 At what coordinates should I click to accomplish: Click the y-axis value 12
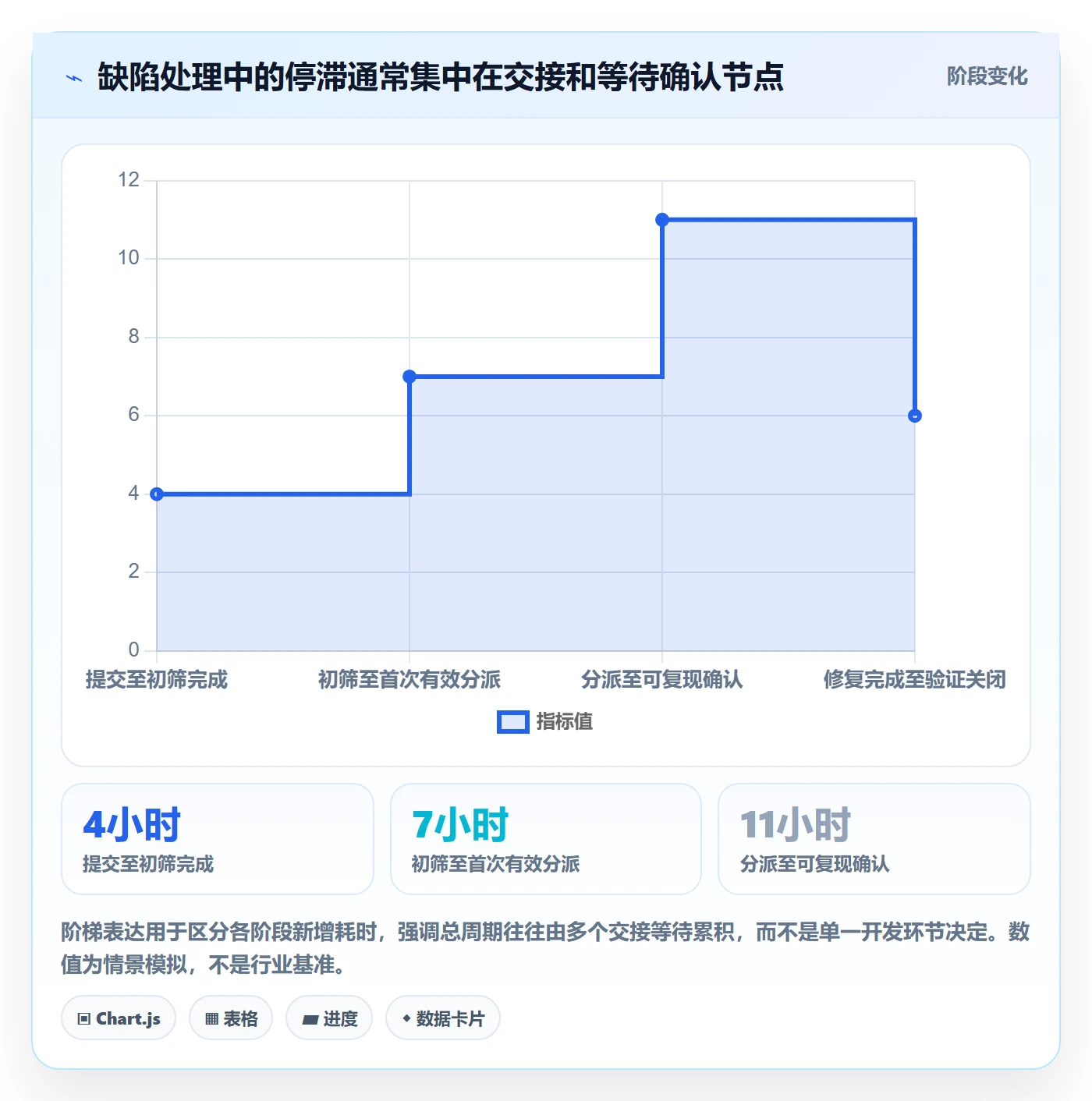coord(129,180)
